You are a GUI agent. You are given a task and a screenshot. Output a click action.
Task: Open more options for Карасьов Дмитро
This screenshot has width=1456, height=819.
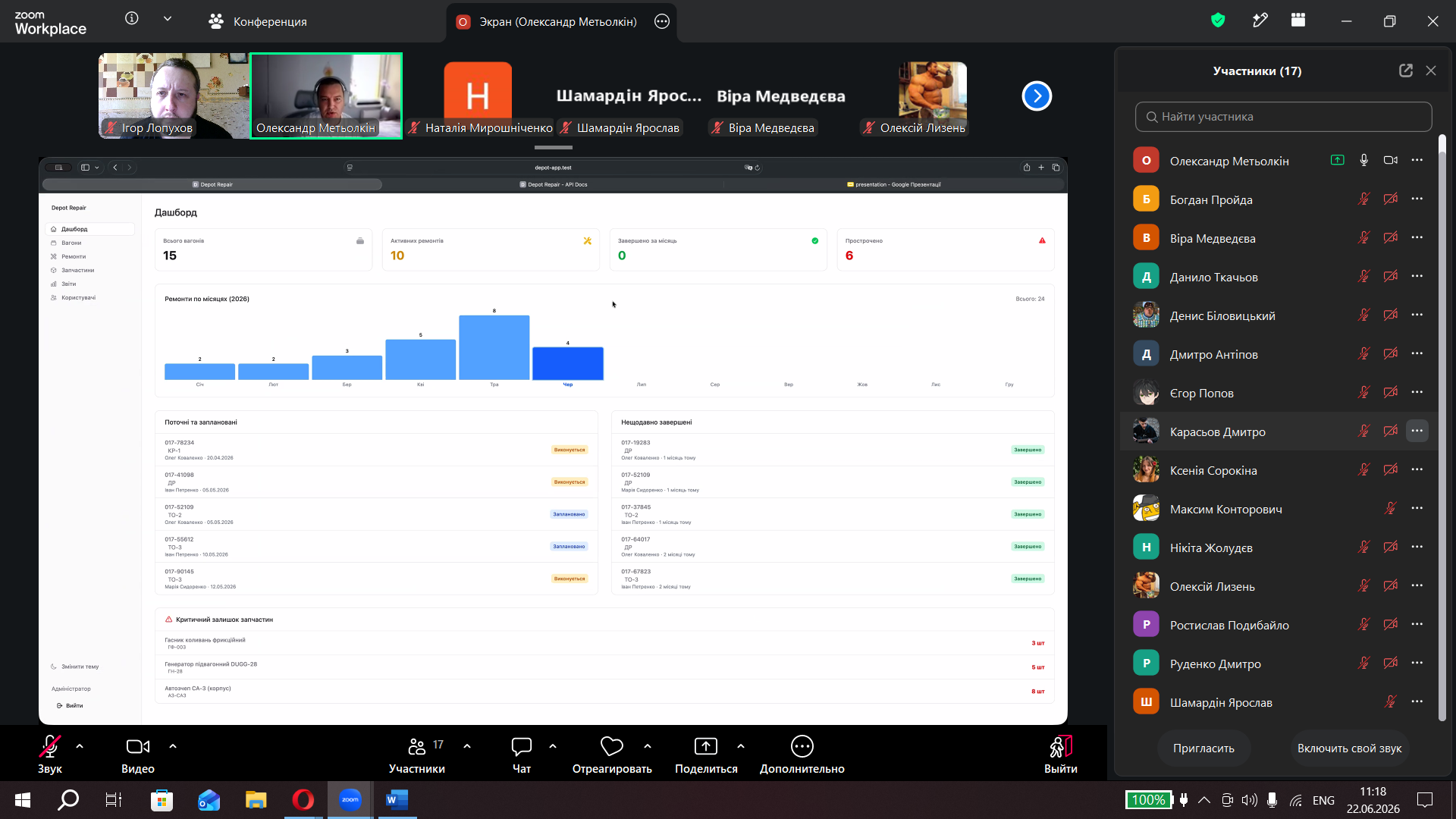pyautogui.click(x=1417, y=431)
